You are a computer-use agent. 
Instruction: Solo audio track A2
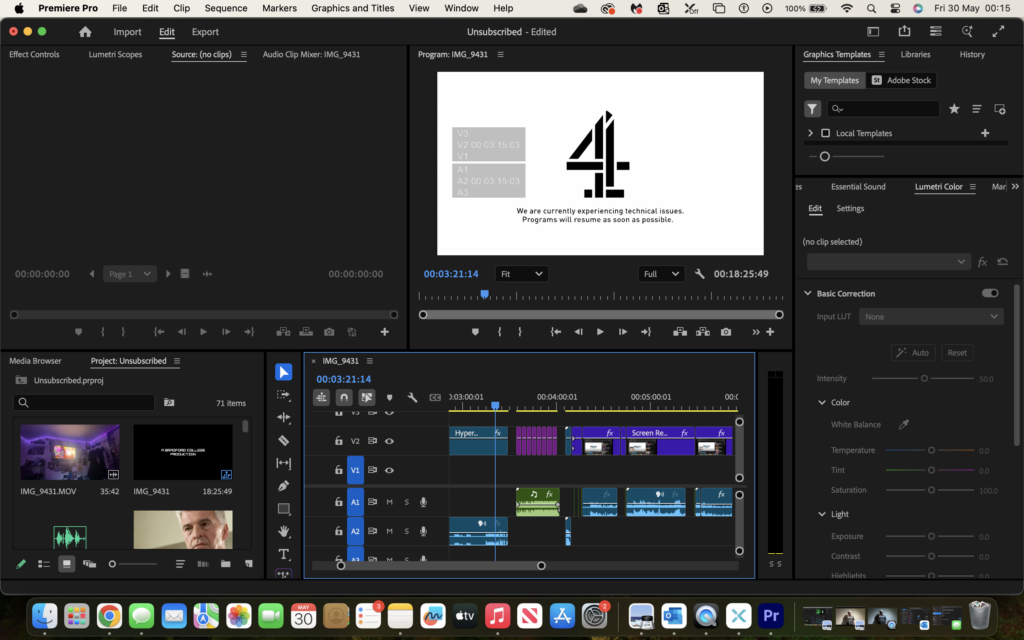(x=406, y=532)
